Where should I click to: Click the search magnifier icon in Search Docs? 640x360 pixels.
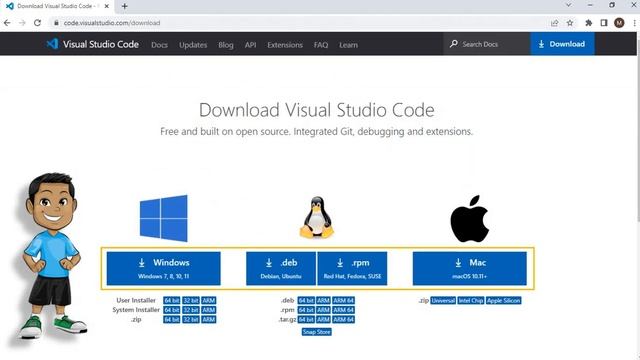coord(454,44)
